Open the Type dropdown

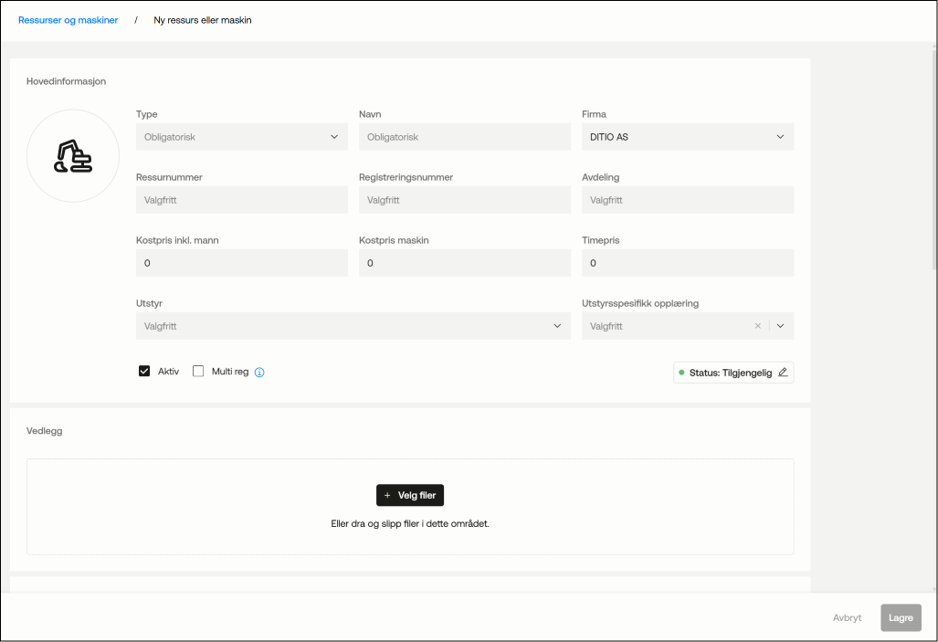242,137
